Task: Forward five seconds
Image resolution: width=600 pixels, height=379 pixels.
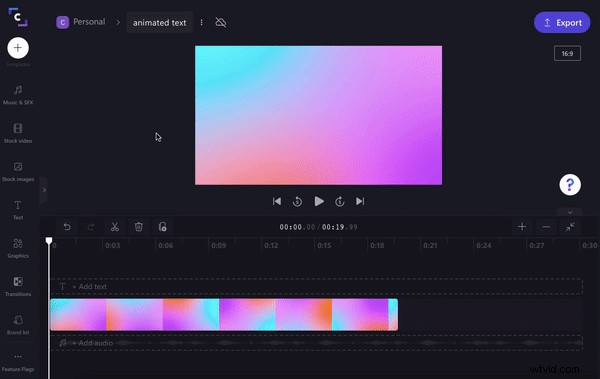Action: point(340,201)
